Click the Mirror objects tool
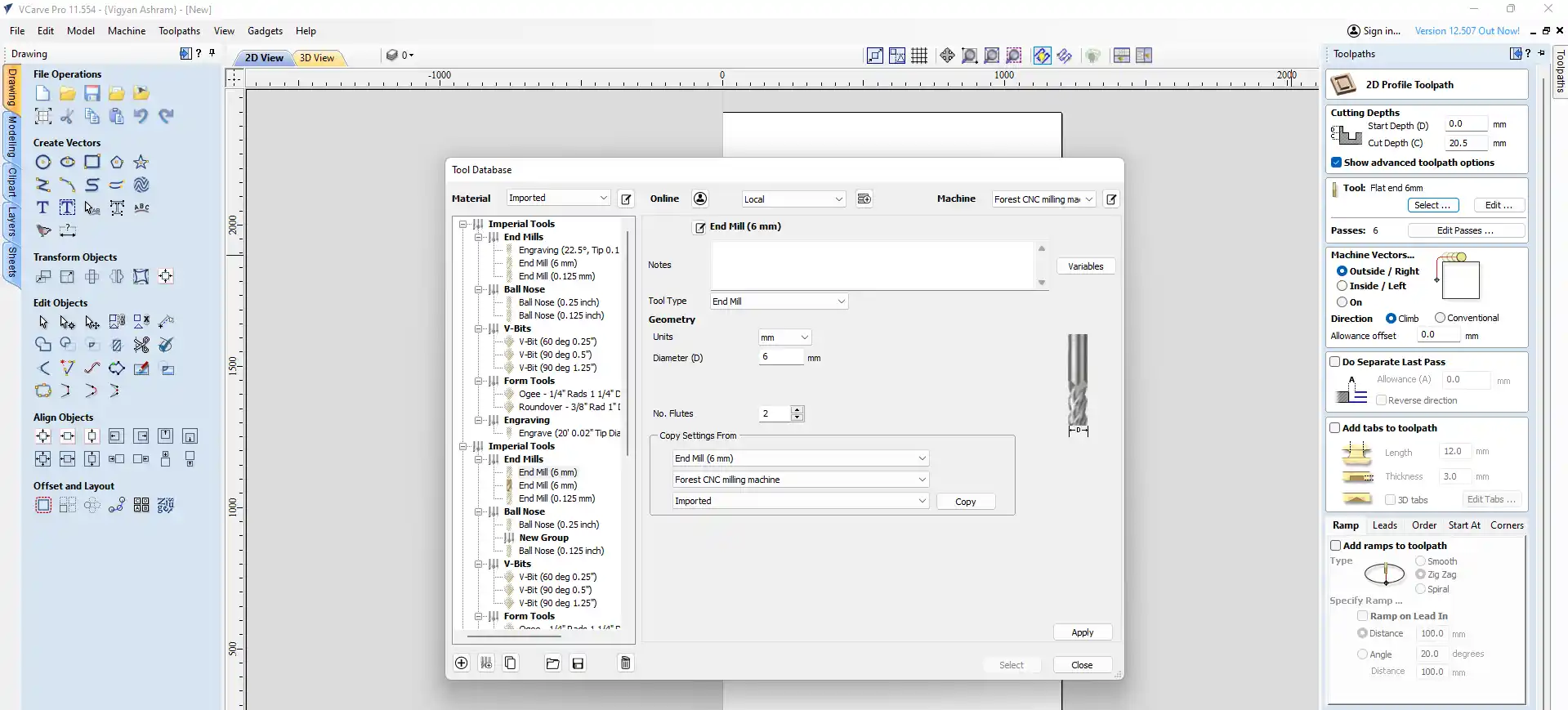This screenshot has width=1568, height=710. point(116,276)
